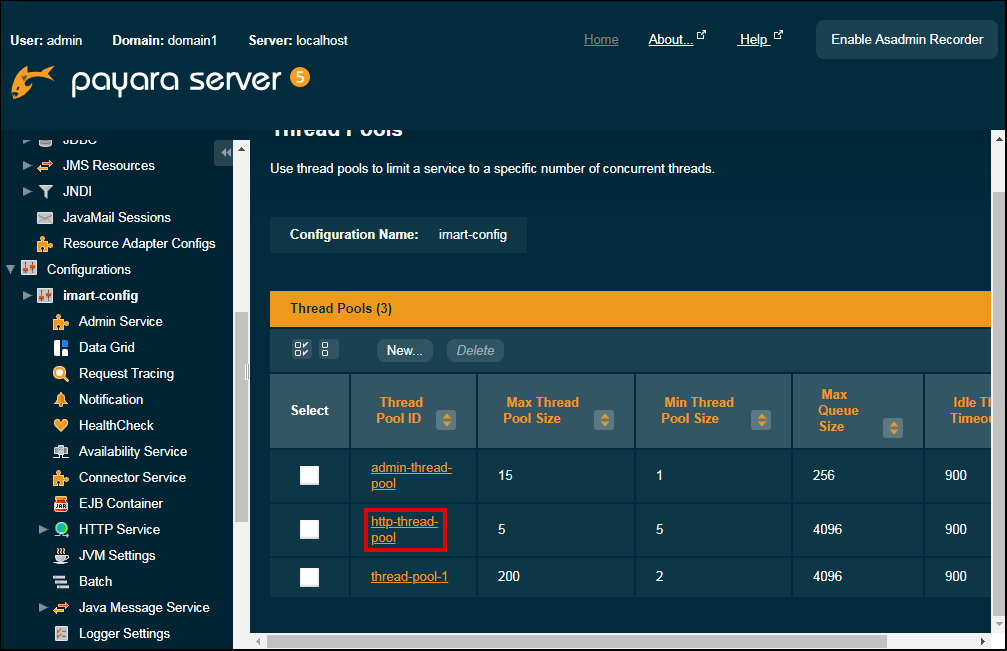Click the Select All icon in table toolbar
Image resolution: width=1007 pixels, height=651 pixels.
[x=301, y=350]
